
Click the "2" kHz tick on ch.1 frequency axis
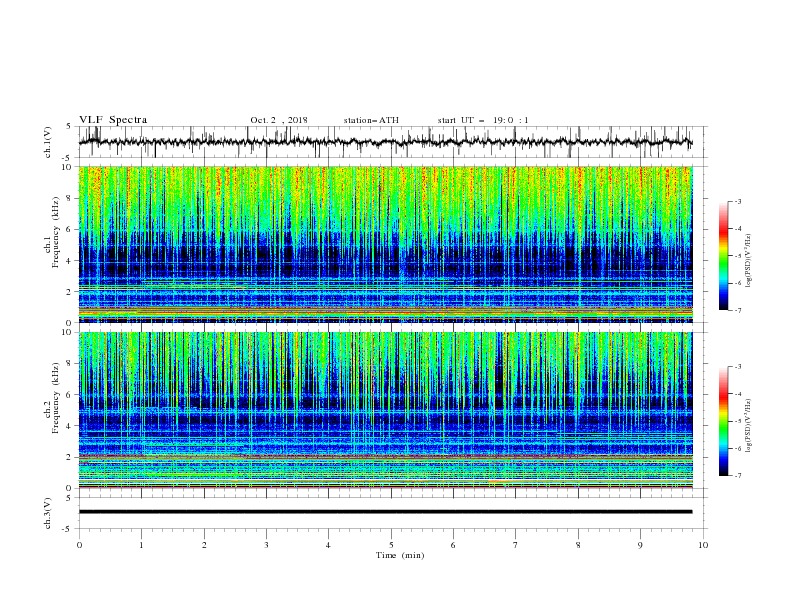pos(69,292)
